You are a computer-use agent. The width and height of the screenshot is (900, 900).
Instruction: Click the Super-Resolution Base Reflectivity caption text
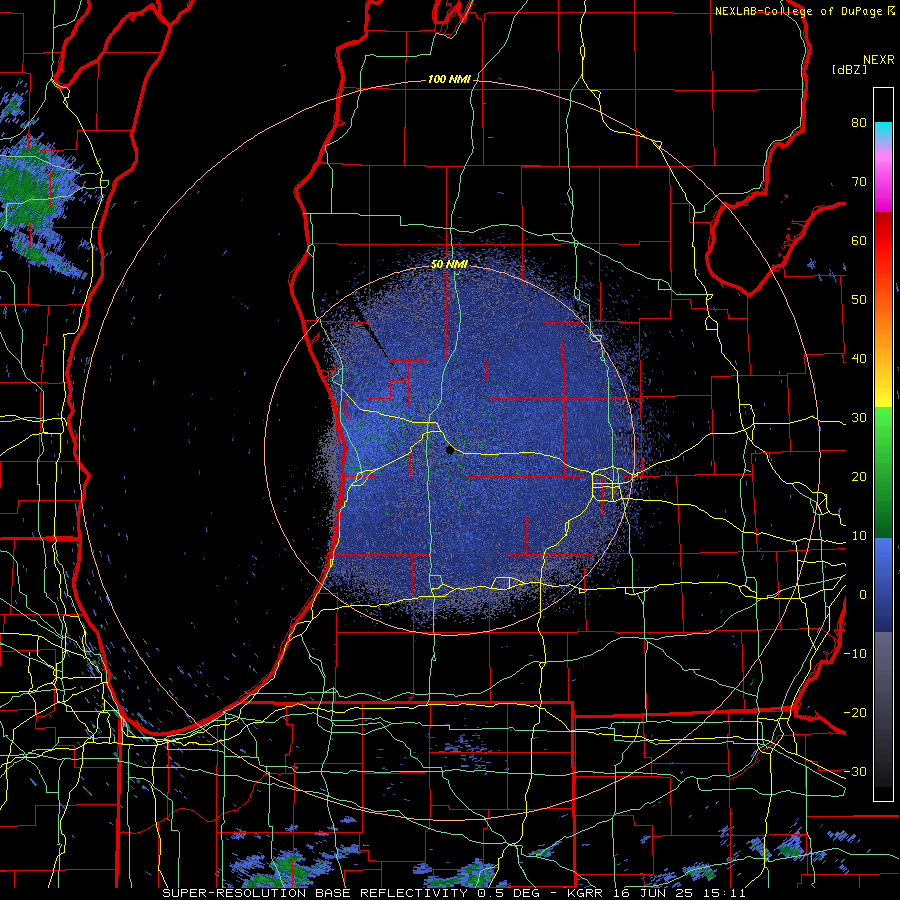click(x=315, y=893)
